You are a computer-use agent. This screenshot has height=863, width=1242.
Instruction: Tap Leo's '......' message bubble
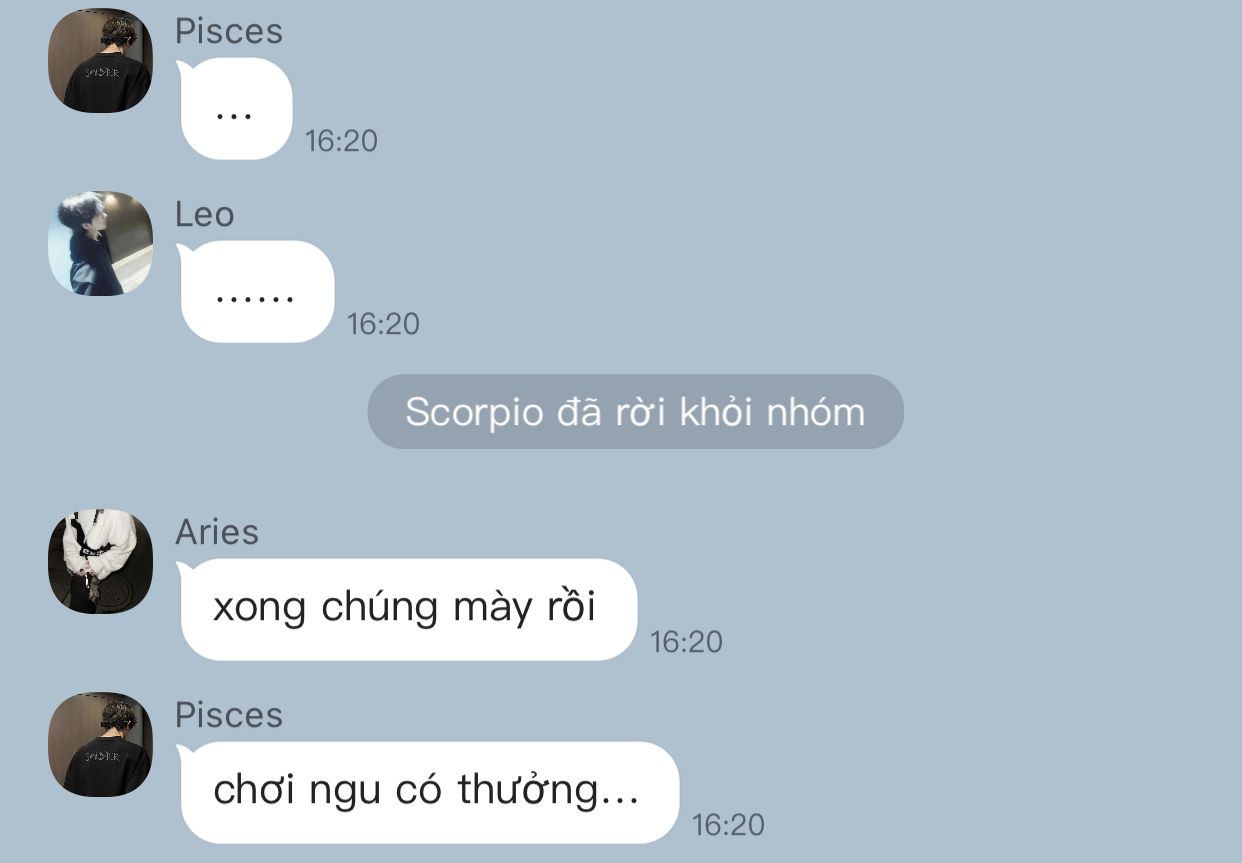256,292
